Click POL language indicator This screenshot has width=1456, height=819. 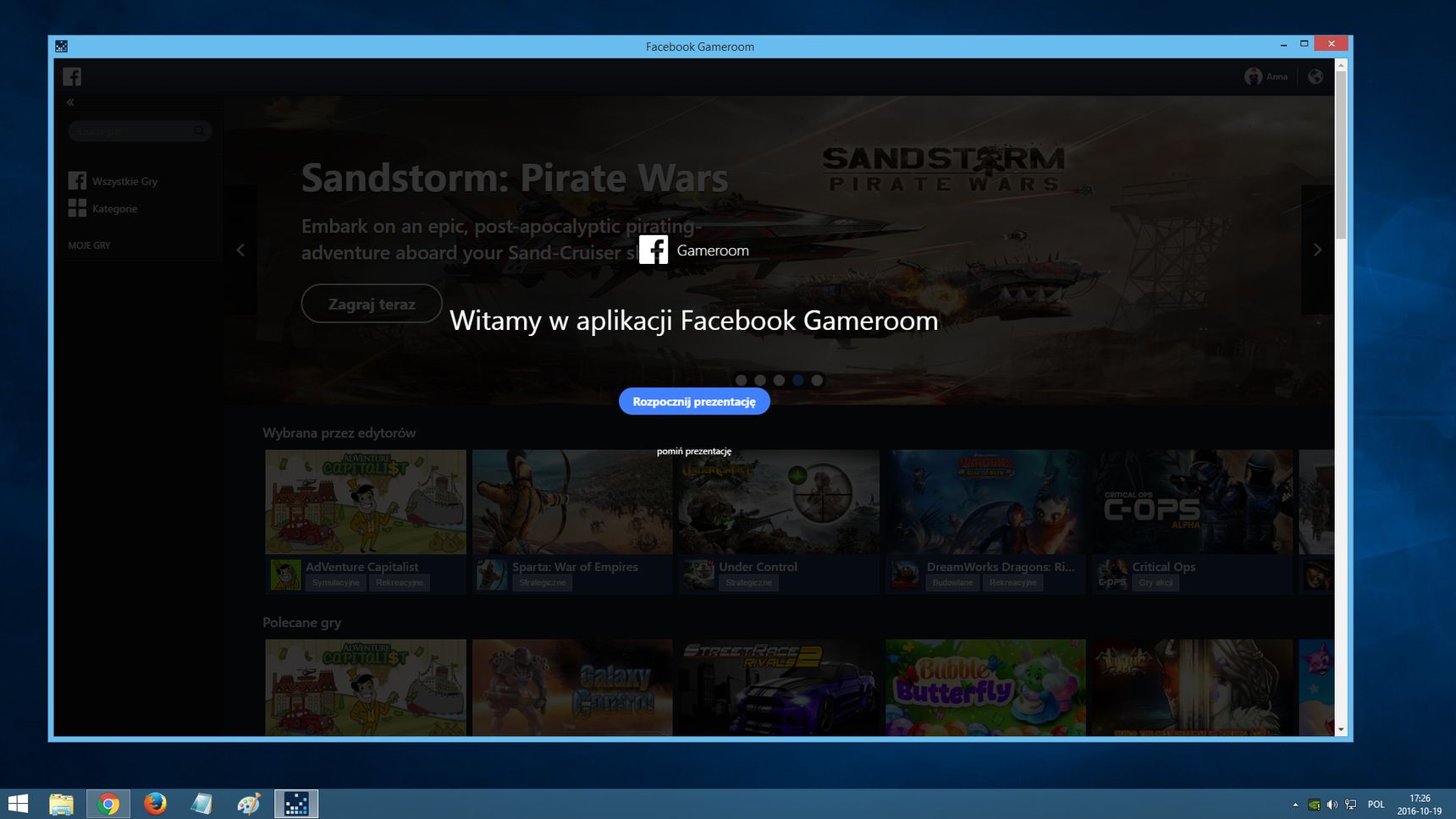click(x=1376, y=805)
